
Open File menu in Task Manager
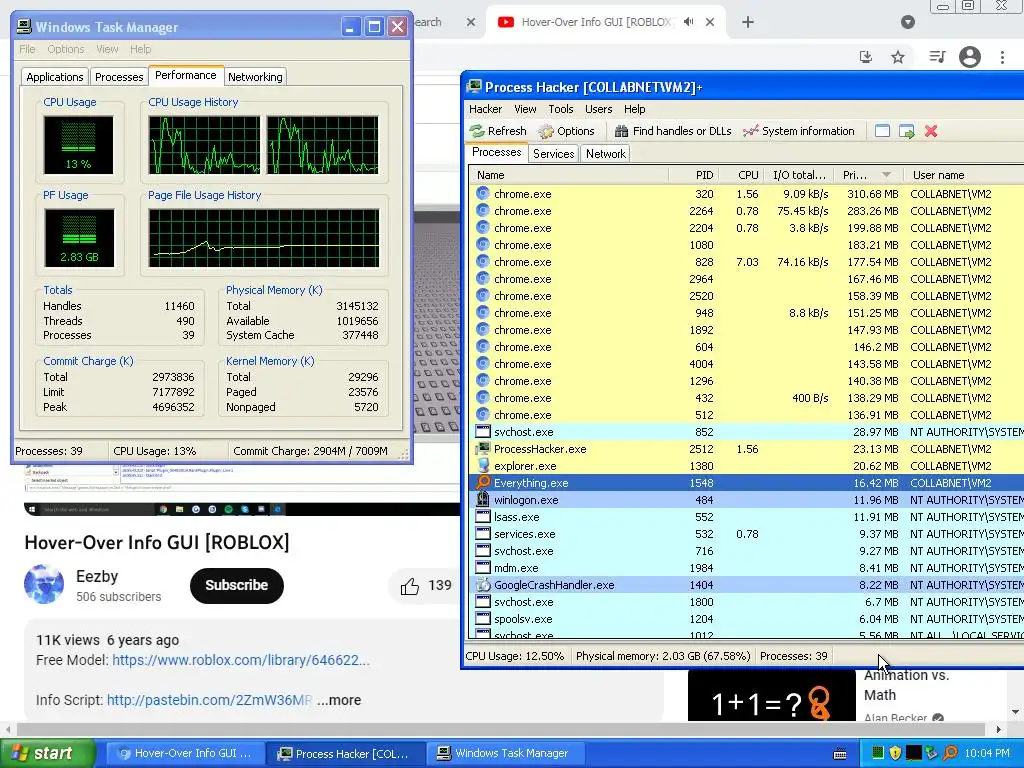(27, 49)
